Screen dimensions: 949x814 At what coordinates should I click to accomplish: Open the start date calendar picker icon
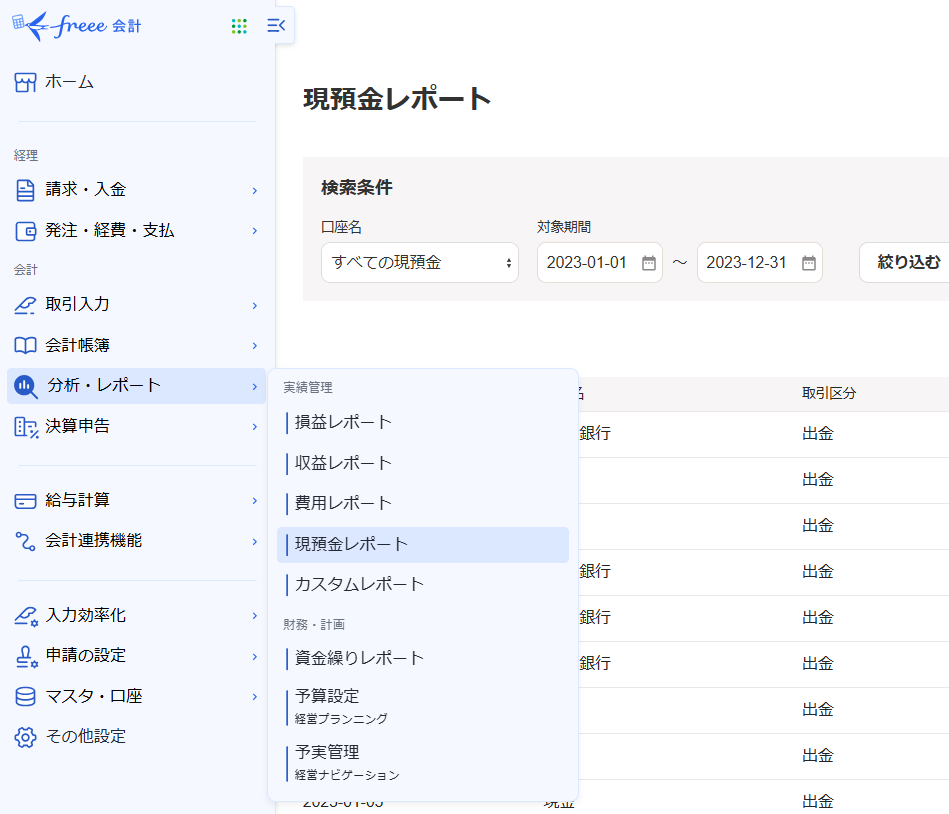(648, 263)
